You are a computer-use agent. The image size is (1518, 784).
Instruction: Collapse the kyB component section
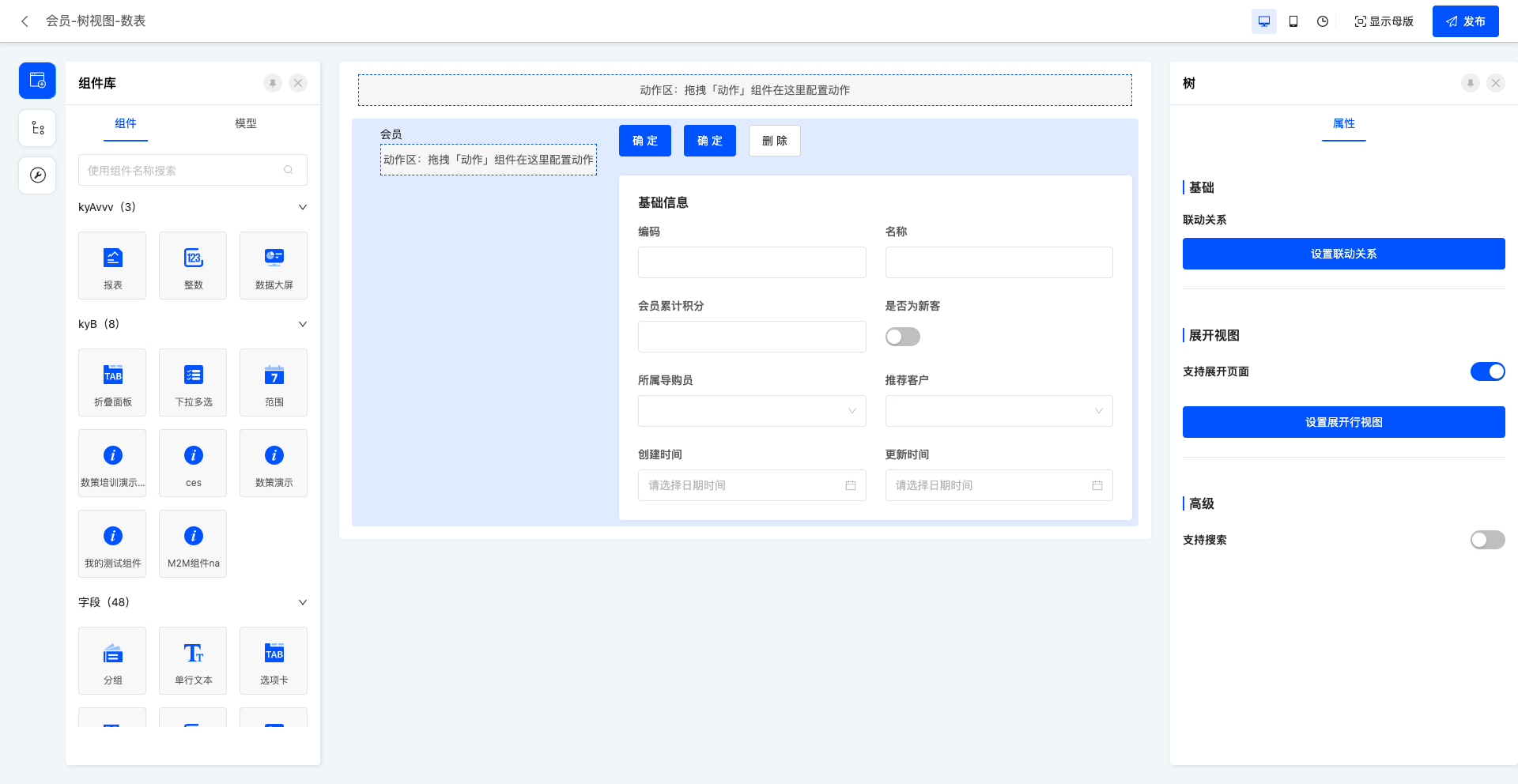pos(301,323)
